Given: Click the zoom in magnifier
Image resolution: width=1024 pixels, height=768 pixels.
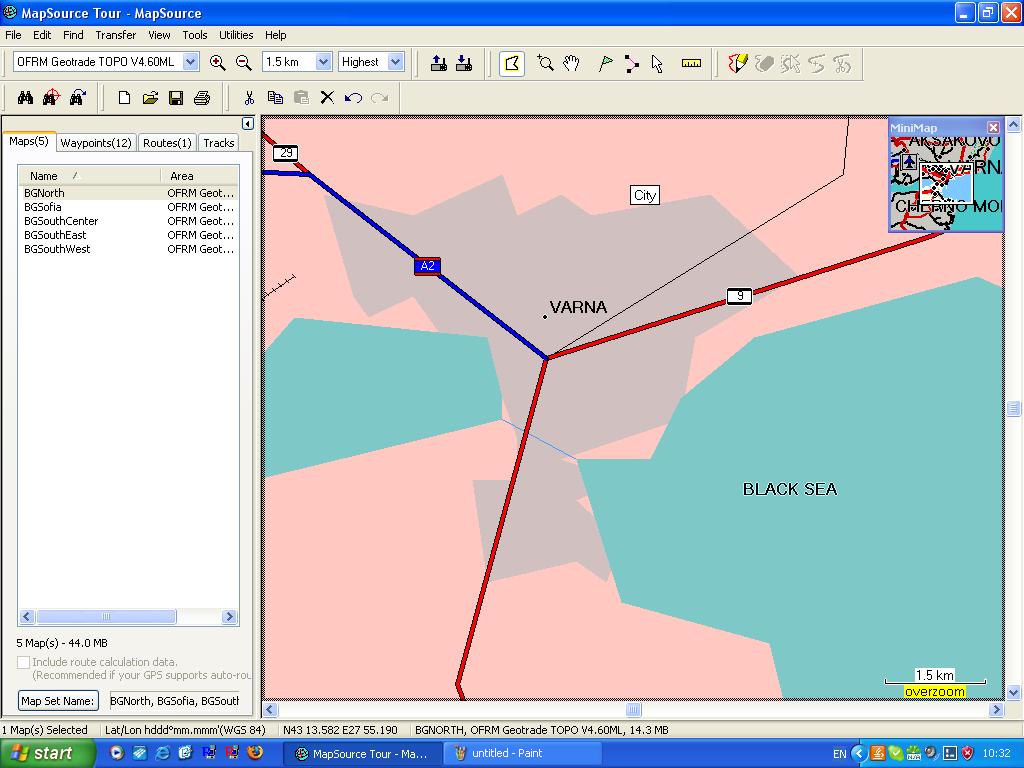Looking at the screenshot, I should pyautogui.click(x=217, y=62).
